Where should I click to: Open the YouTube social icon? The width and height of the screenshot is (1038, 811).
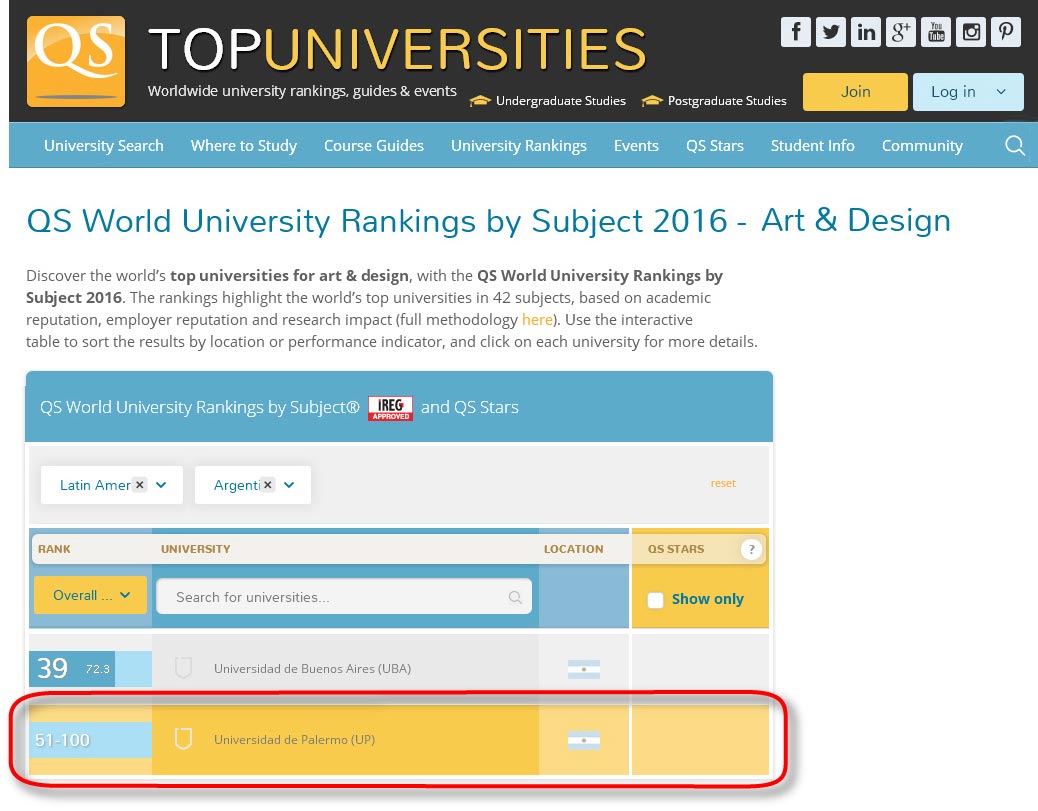click(935, 32)
